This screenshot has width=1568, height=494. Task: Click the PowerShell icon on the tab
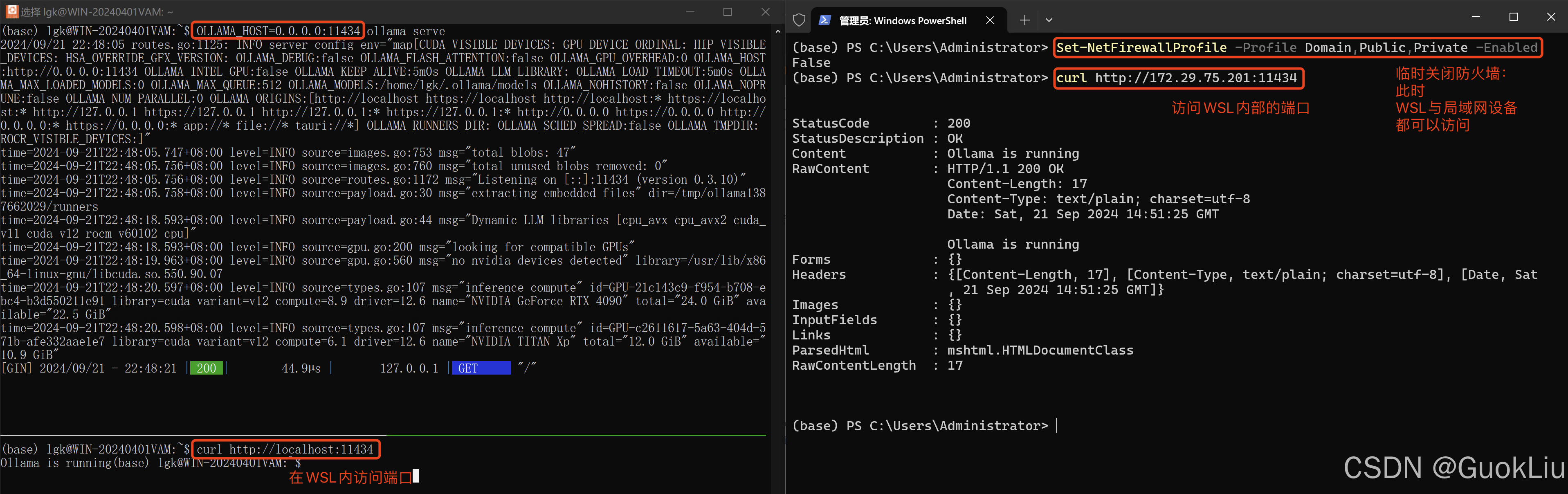point(825,20)
